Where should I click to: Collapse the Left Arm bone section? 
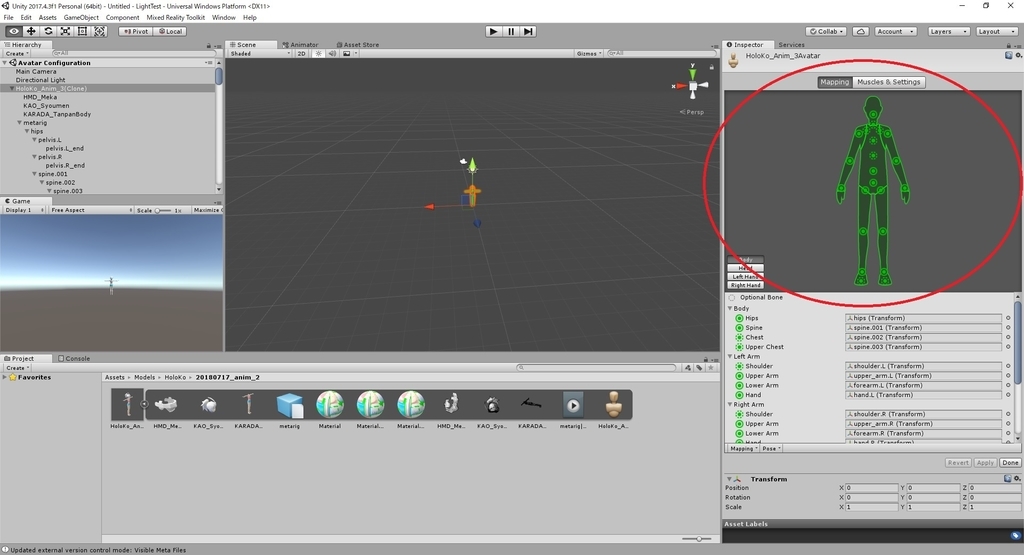pos(731,357)
